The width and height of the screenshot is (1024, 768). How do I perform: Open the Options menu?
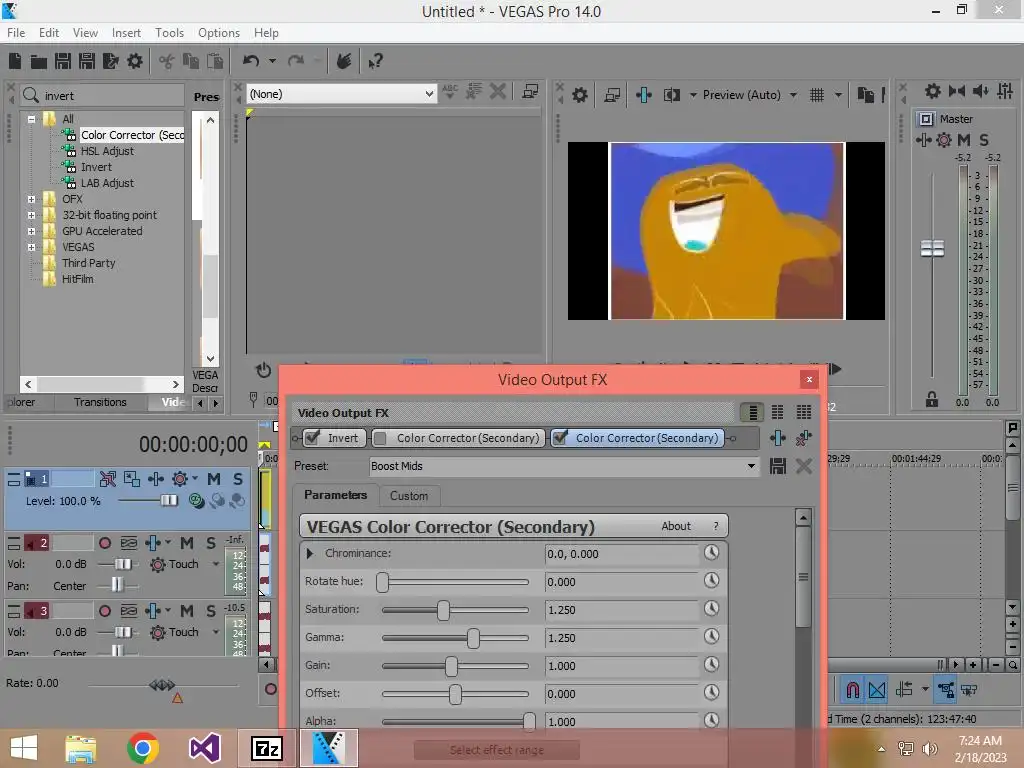pos(219,33)
